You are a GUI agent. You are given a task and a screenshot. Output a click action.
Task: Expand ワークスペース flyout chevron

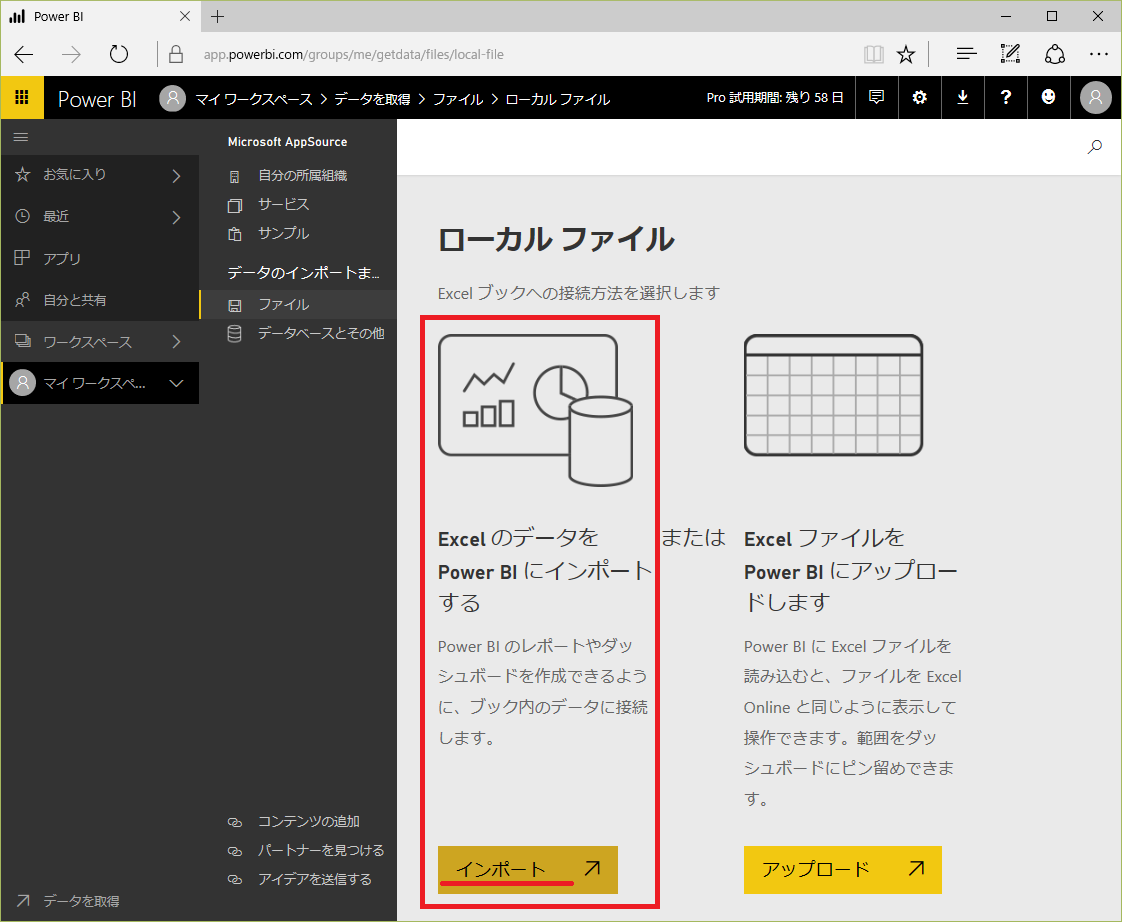click(x=176, y=342)
